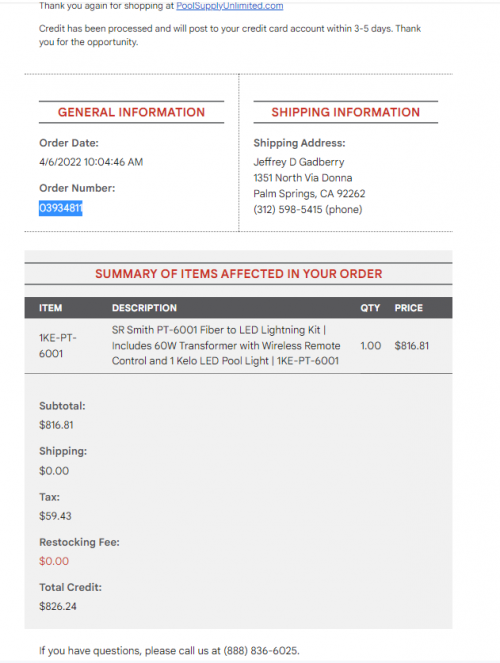Click the SHIPPING INFORMATION heading
The width and height of the screenshot is (500, 663).
pyautogui.click(x=345, y=112)
